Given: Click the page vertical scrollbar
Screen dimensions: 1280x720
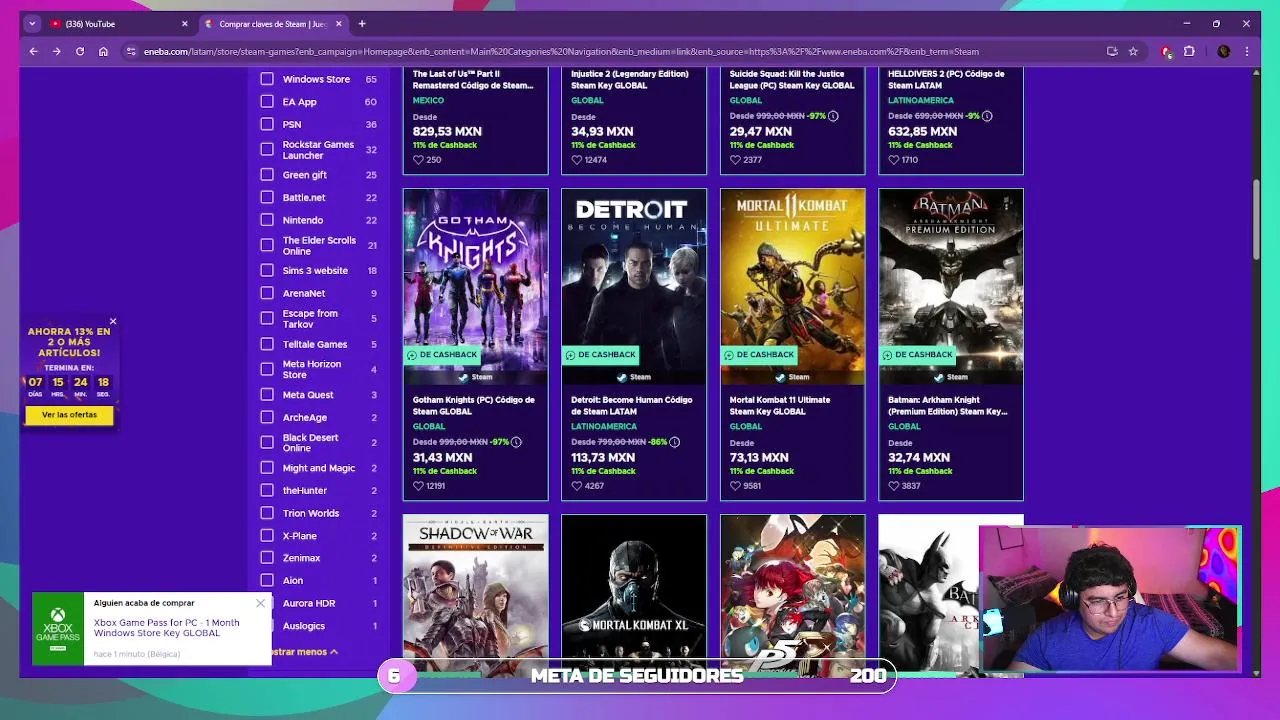Looking at the screenshot, I should (1256, 220).
